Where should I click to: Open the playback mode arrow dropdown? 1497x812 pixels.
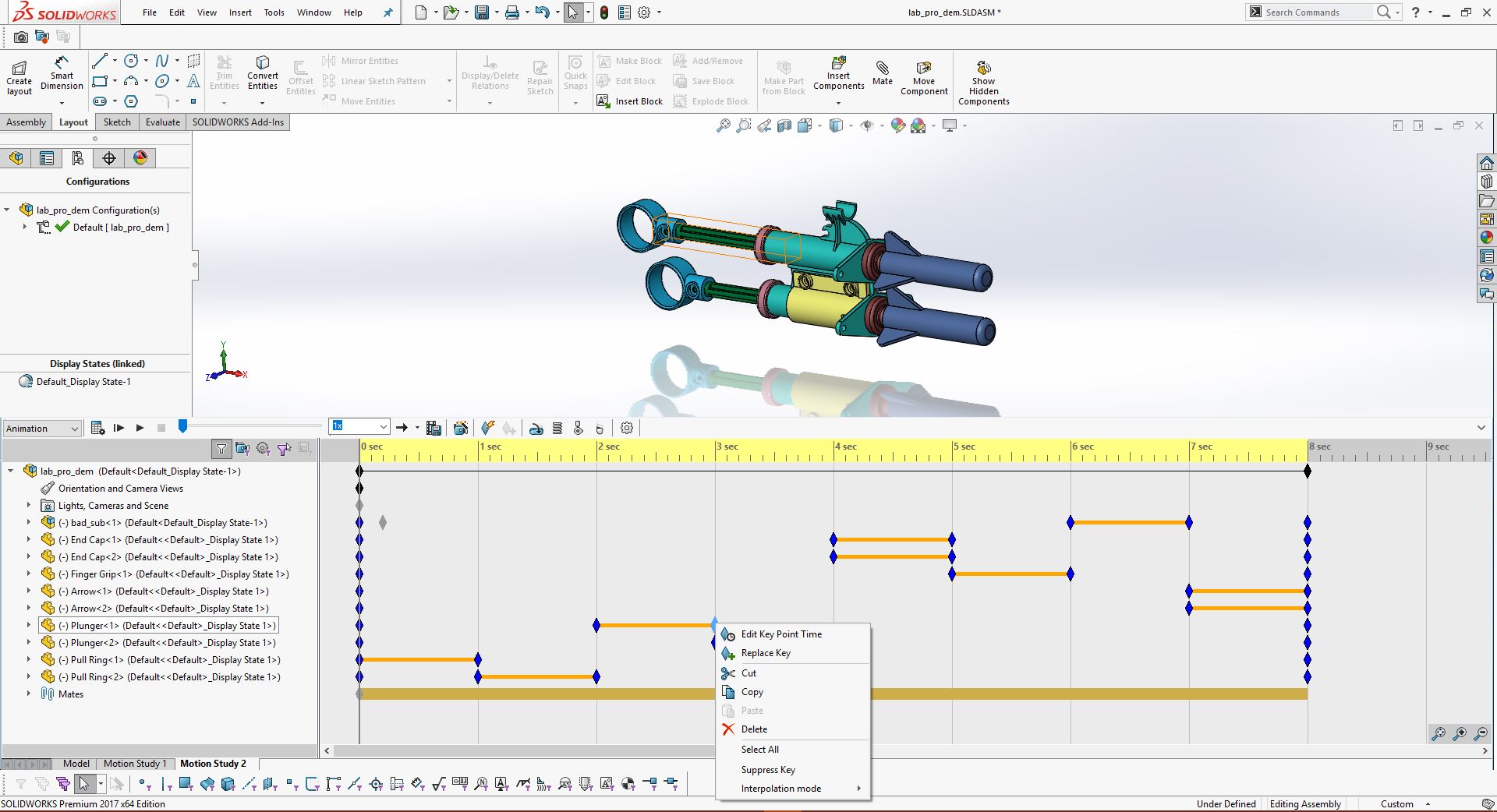417,427
